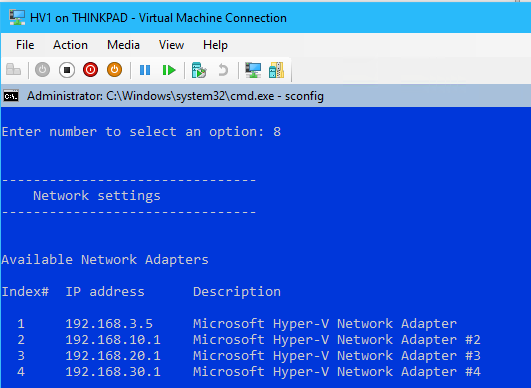Open the Action menu
The height and width of the screenshot is (388, 531).
(70, 45)
